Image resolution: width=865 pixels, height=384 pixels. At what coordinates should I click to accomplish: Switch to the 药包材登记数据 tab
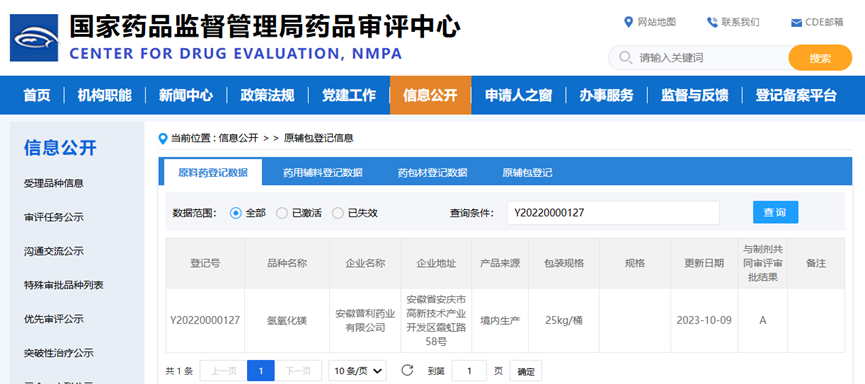tap(432, 173)
